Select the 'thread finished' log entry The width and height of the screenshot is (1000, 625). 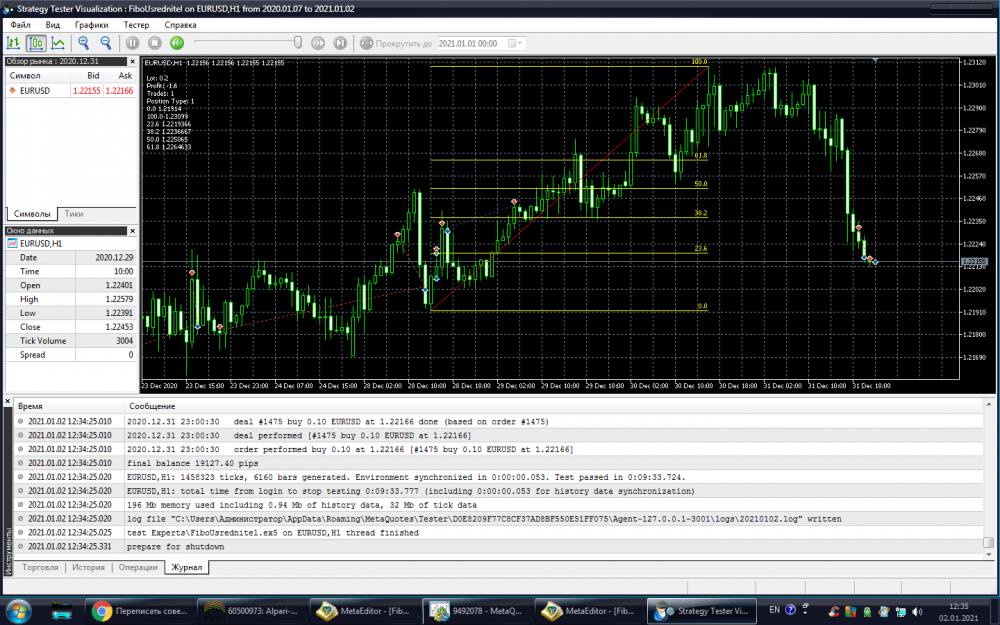[498, 533]
